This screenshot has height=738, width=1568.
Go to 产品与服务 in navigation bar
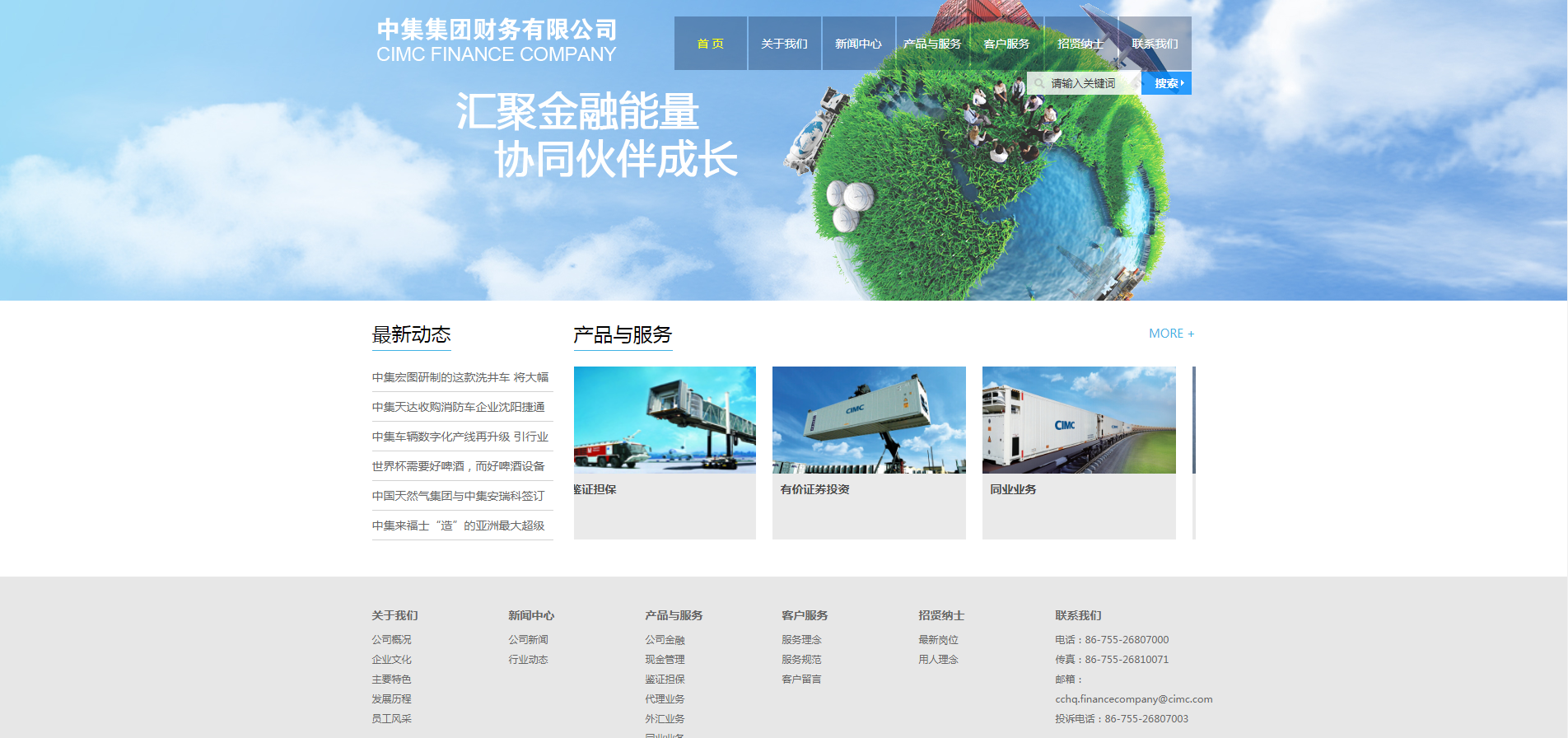[932, 44]
